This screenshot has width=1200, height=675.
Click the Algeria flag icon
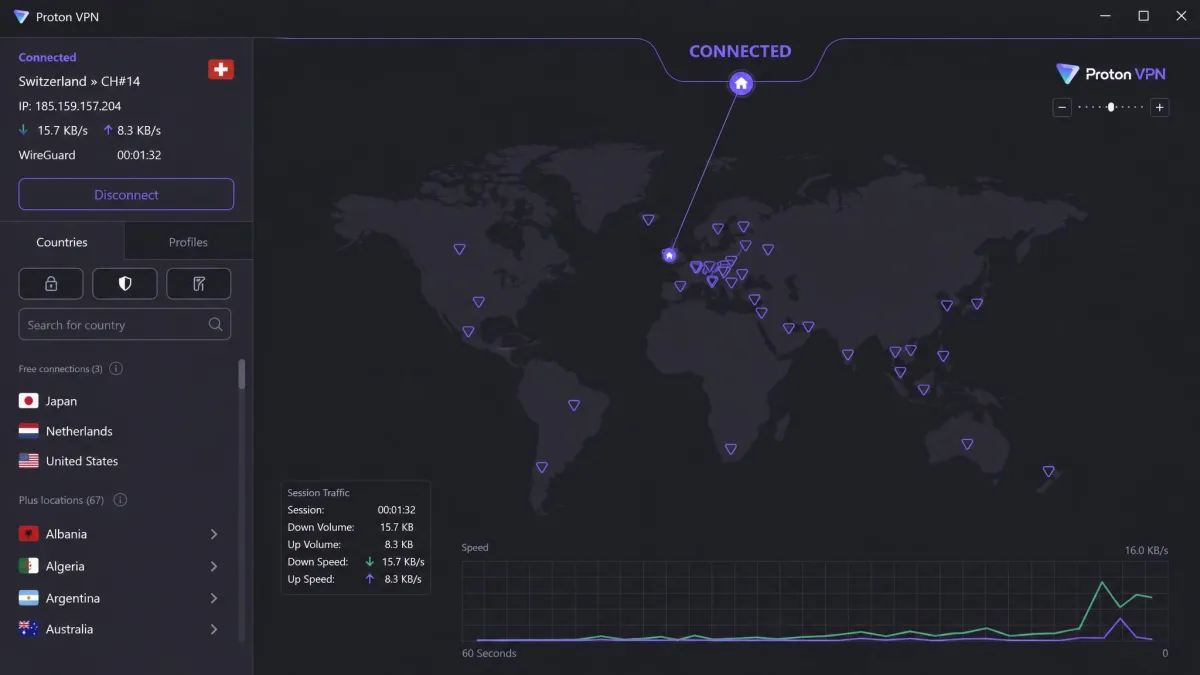tap(29, 566)
